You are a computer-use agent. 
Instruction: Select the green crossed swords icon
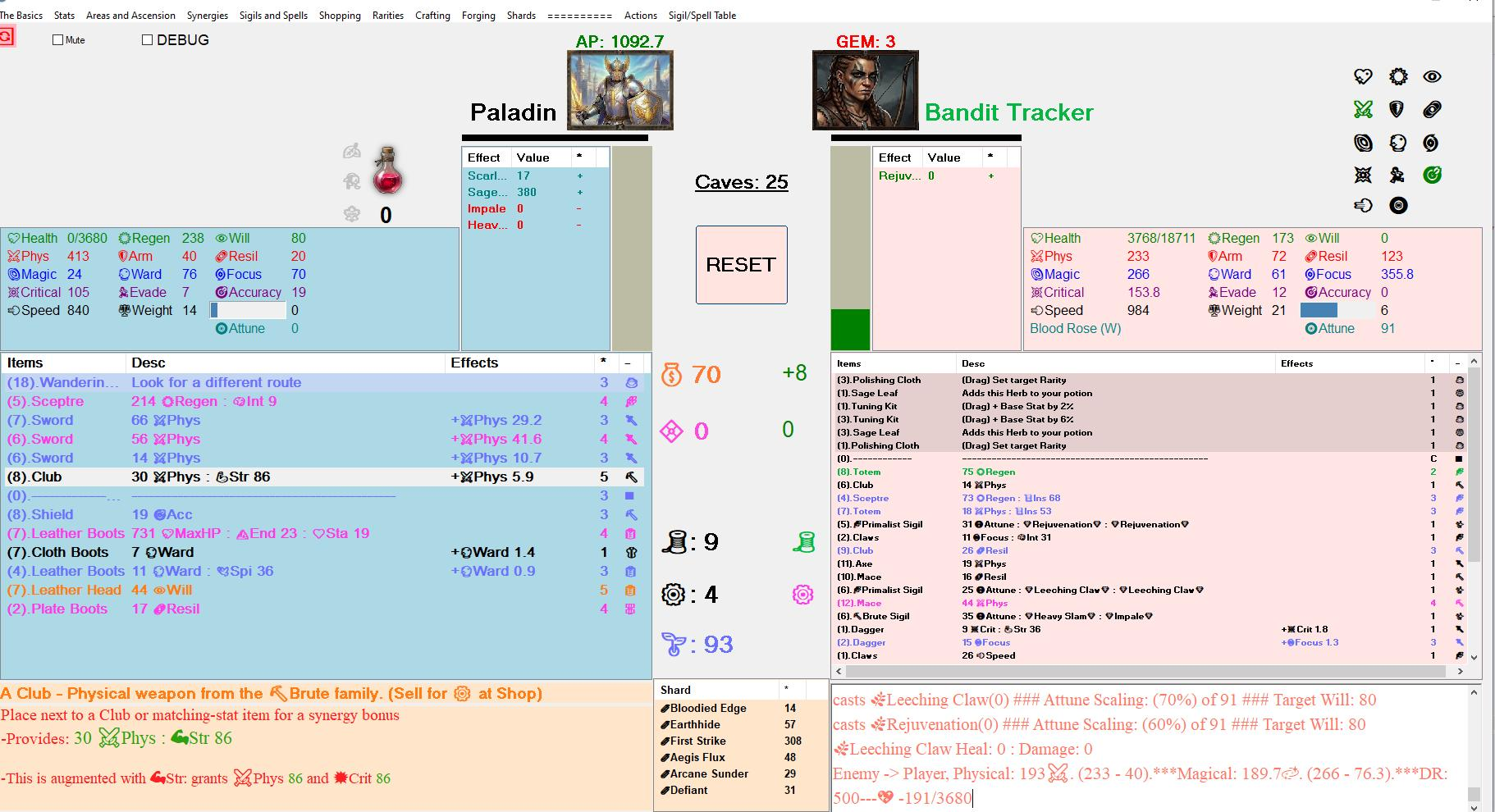pyautogui.click(x=1363, y=109)
